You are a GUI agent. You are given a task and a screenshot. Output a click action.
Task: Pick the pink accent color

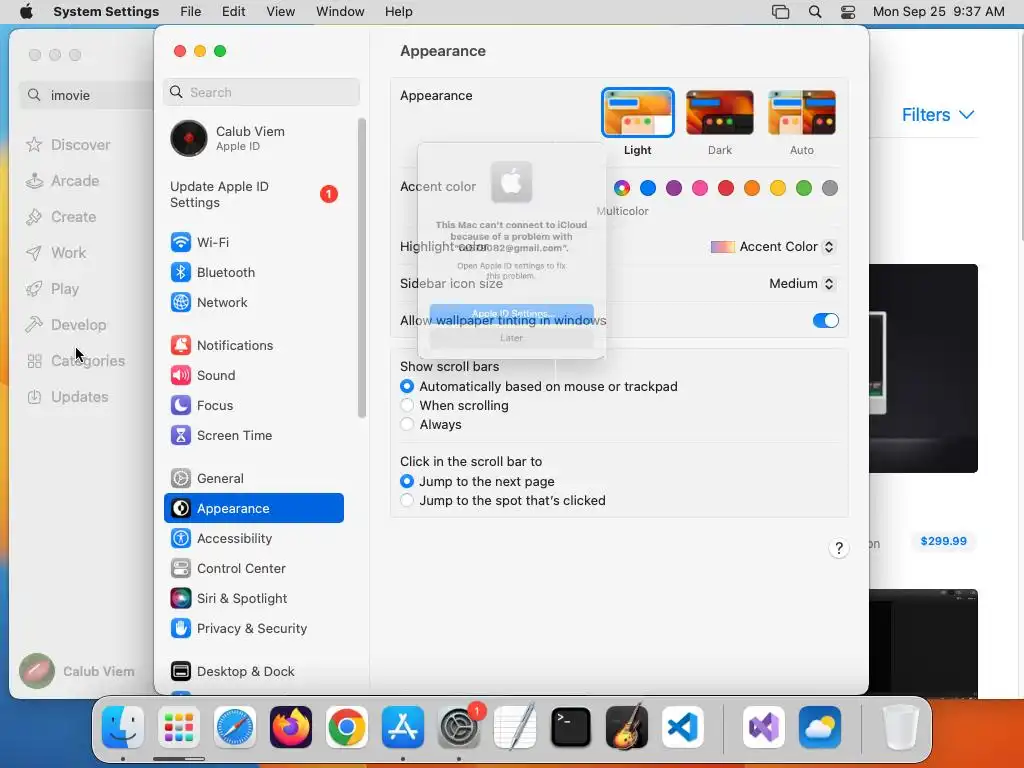pos(699,188)
